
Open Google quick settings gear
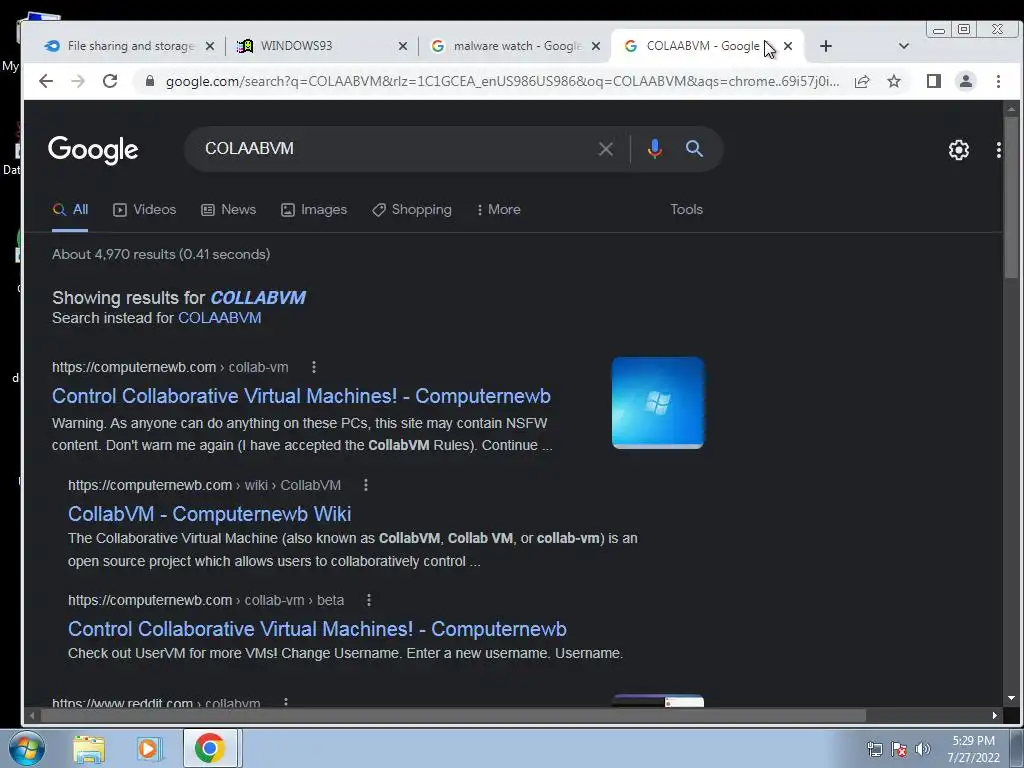pos(959,150)
